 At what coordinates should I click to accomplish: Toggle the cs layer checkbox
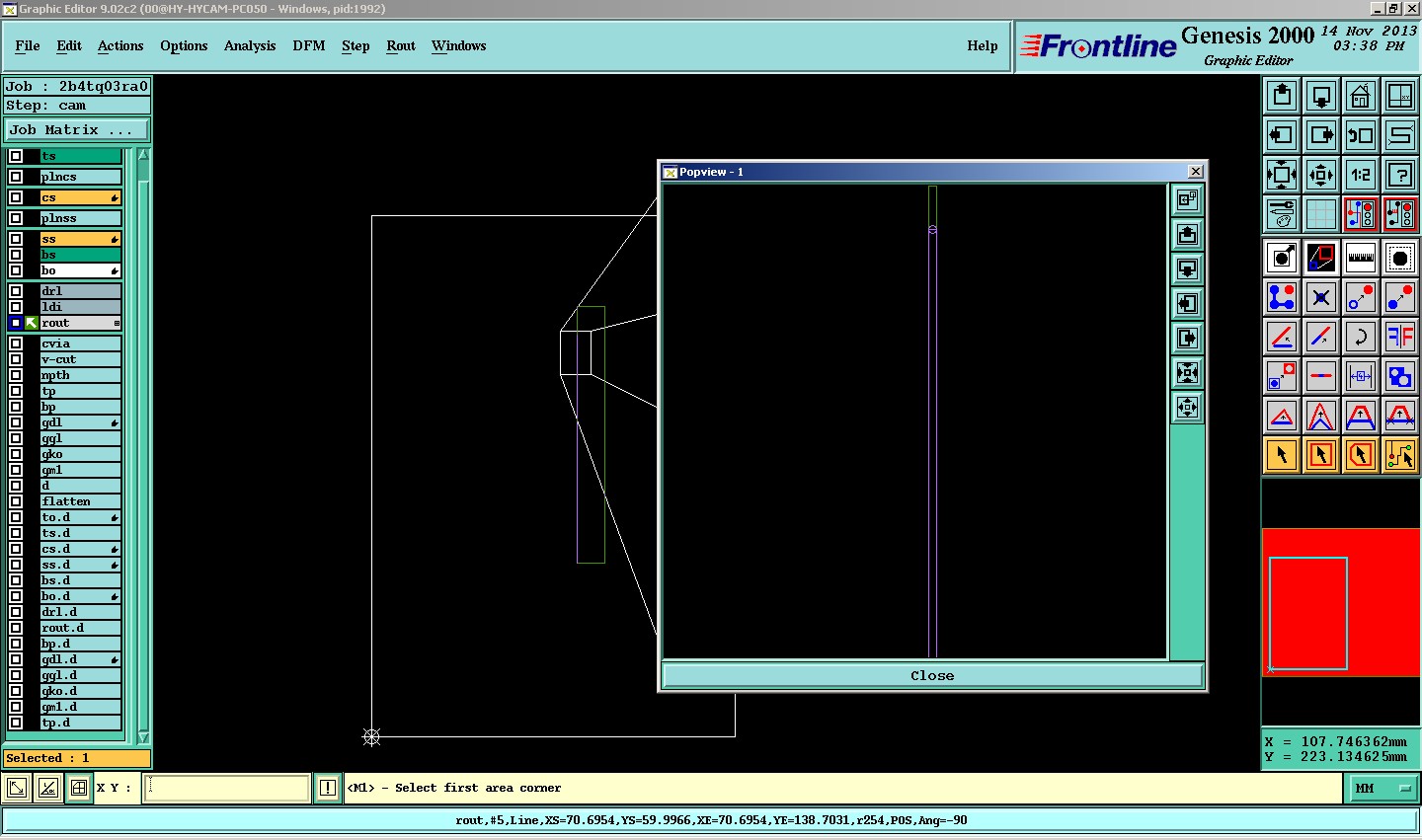coord(16,197)
